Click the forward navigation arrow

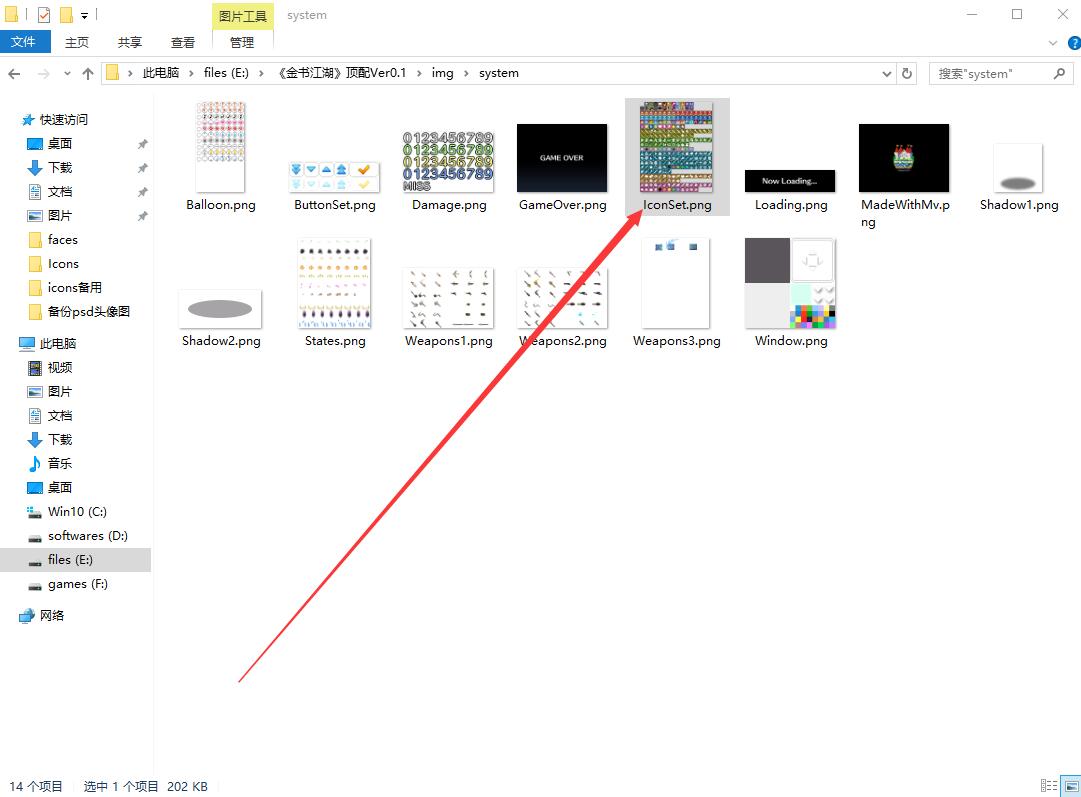[43, 74]
